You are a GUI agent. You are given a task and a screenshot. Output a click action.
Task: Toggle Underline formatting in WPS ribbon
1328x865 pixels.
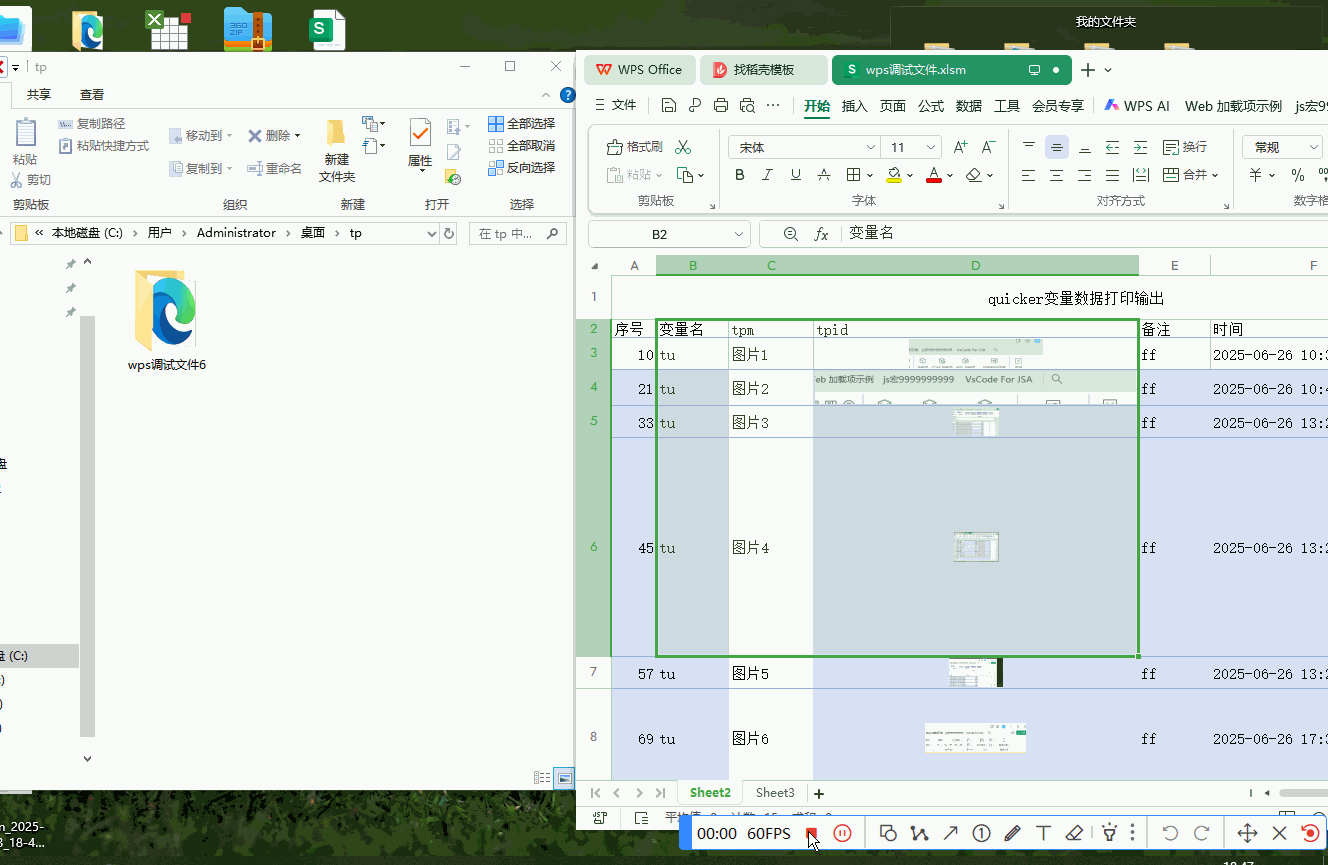(796, 175)
